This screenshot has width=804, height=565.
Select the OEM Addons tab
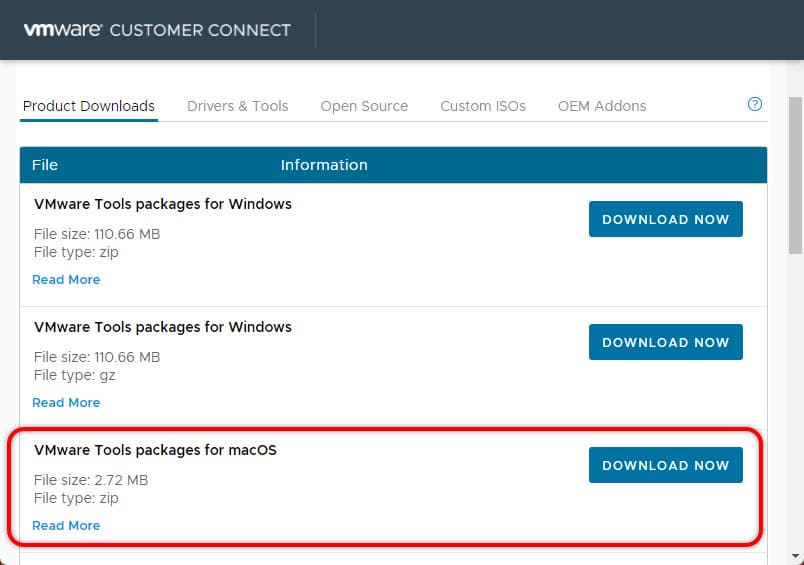[x=602, y=106]
